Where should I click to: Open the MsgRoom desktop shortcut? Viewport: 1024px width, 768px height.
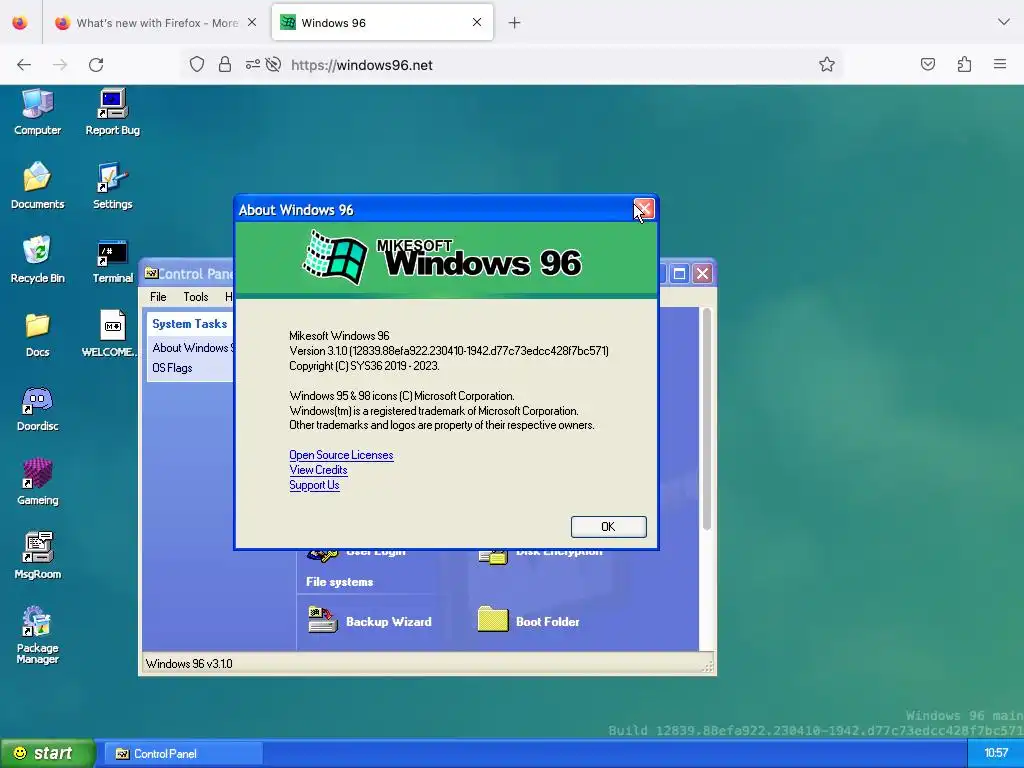tap(37, 556)
